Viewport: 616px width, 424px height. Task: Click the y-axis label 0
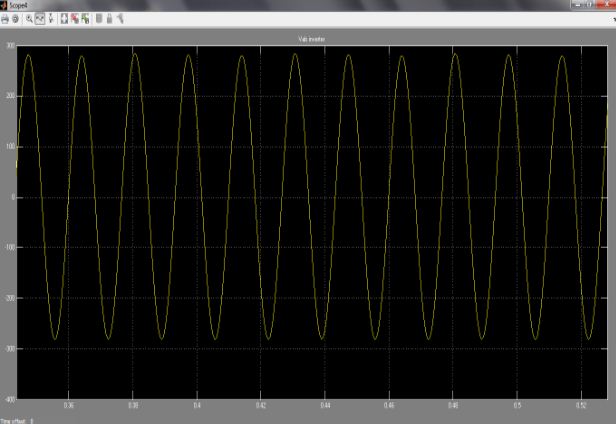click(13, 197)
